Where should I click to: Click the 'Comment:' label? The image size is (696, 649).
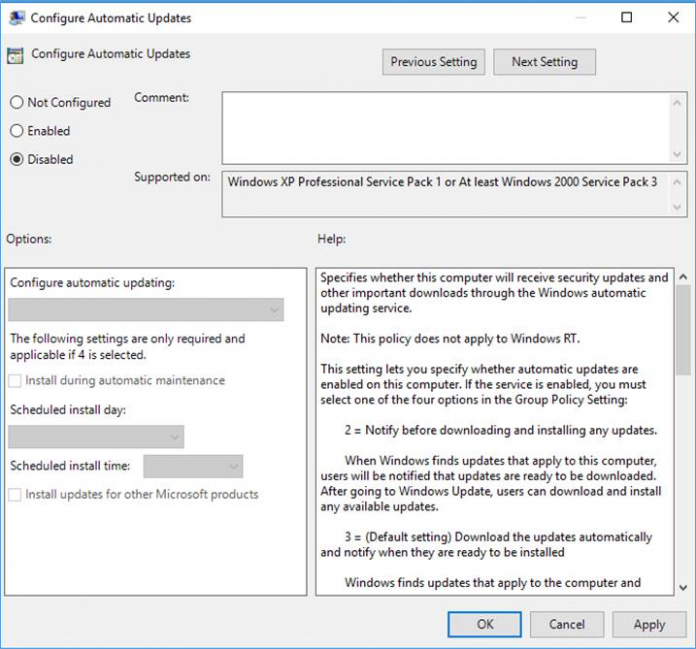coord(162,98)
